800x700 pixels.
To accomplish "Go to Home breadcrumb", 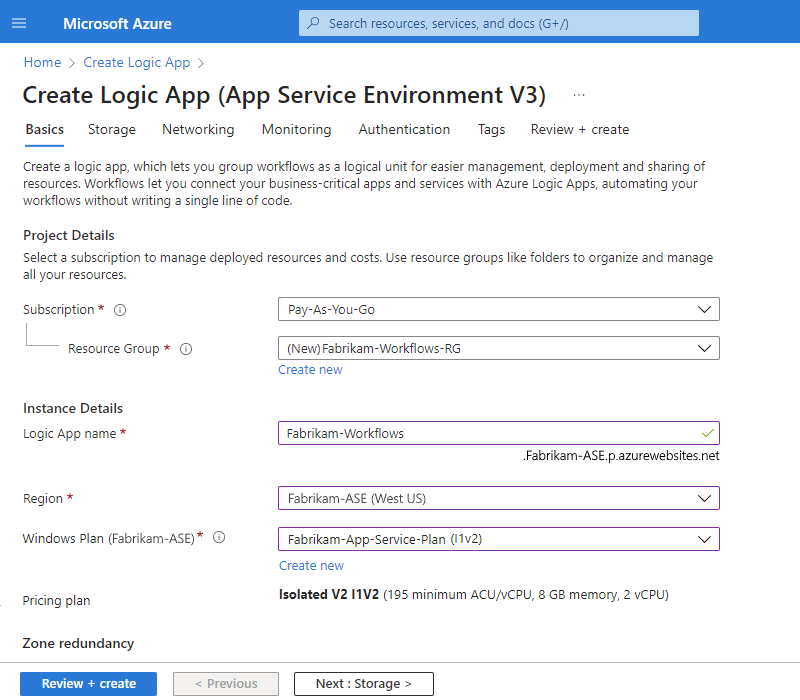I will pyautogui.click(x=42, y=62).
